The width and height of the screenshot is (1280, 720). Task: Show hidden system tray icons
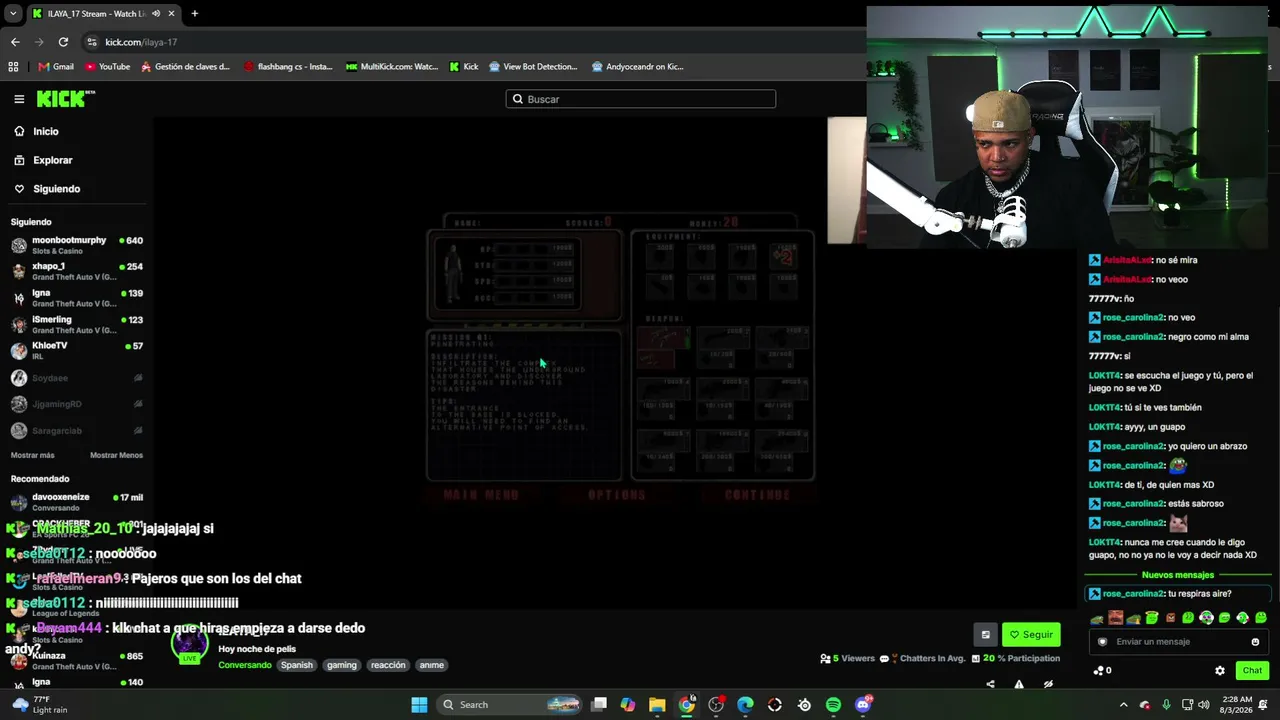click(x=1123, y=705)
